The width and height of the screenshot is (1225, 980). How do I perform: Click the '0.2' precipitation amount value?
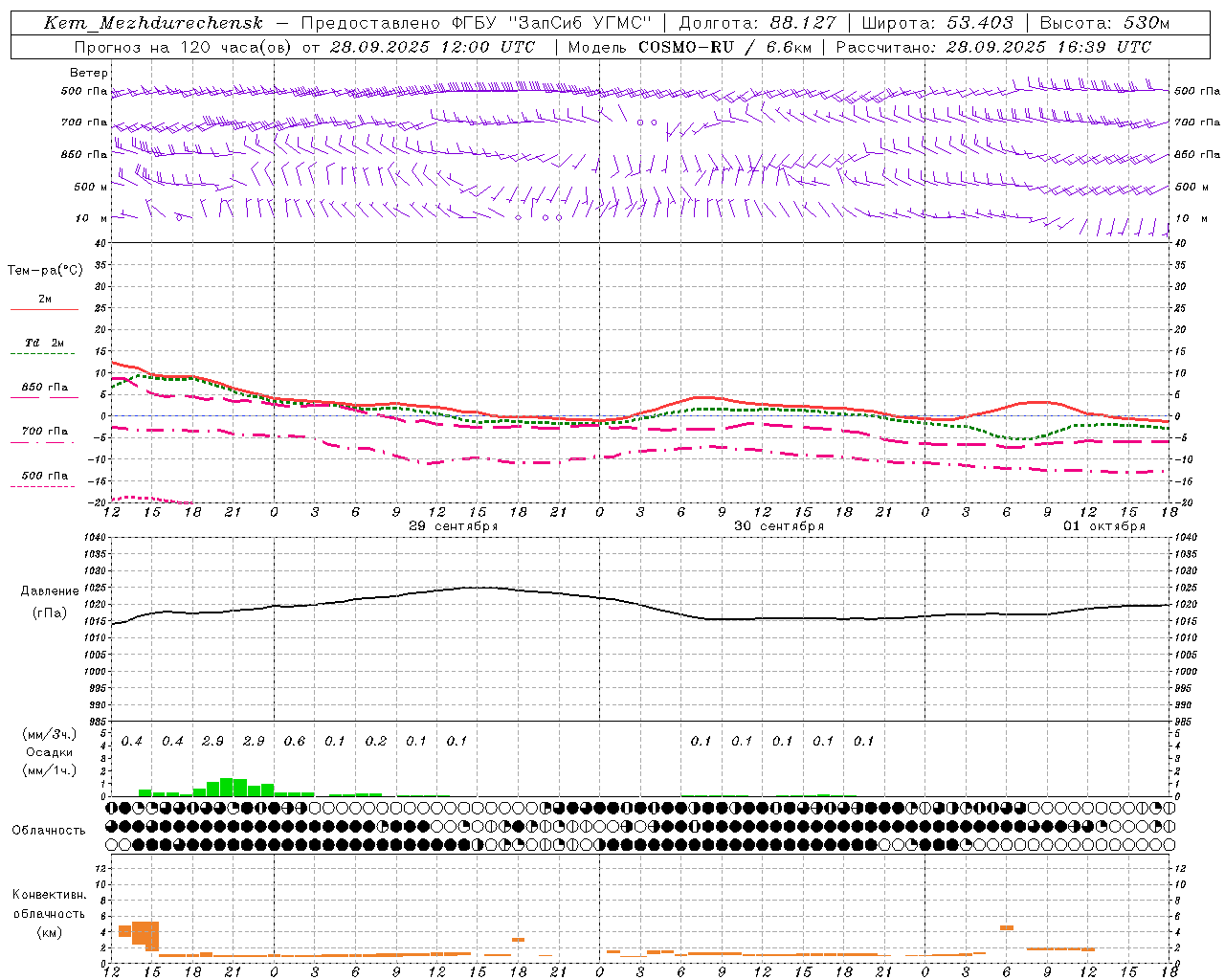click(x=376, y=741)
